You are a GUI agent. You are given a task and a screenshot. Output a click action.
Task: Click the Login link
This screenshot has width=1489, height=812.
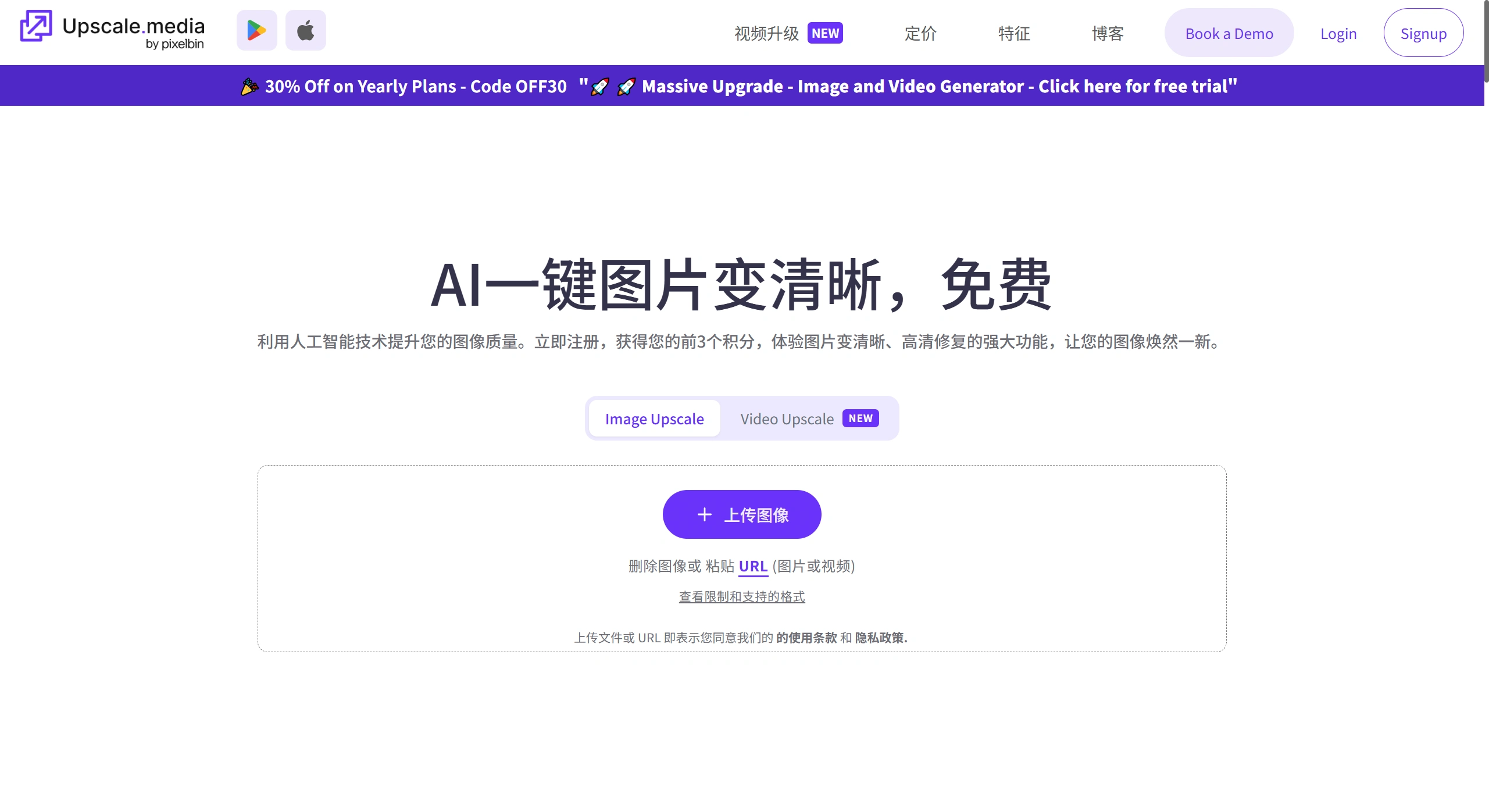pos(1338,34)
